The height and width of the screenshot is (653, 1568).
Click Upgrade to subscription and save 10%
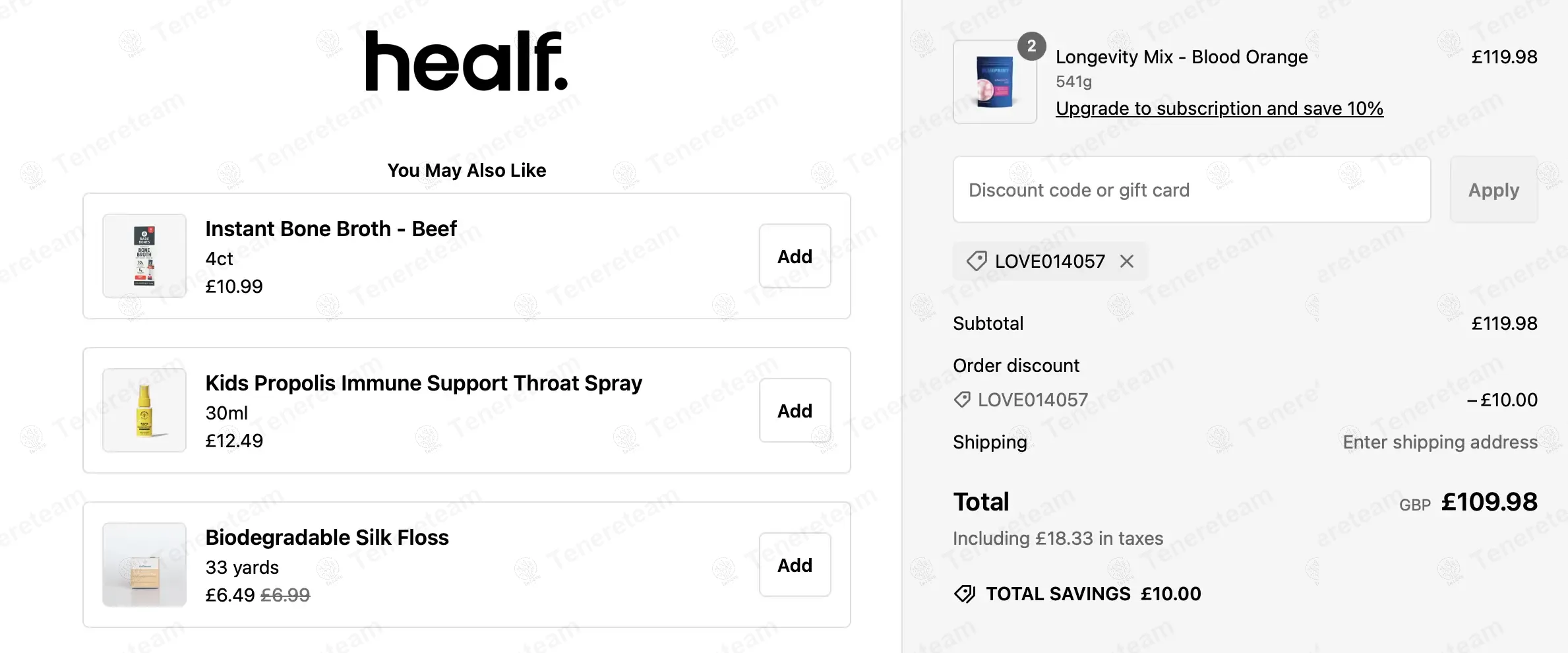pyautogui.click(x=1219, y=108)
